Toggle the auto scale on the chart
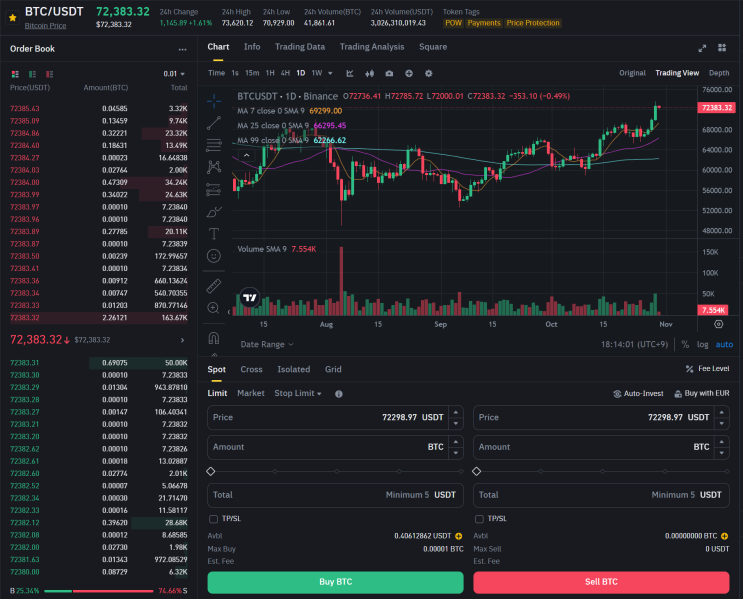This screenshot has height=599, width=743. click(724, 345)
